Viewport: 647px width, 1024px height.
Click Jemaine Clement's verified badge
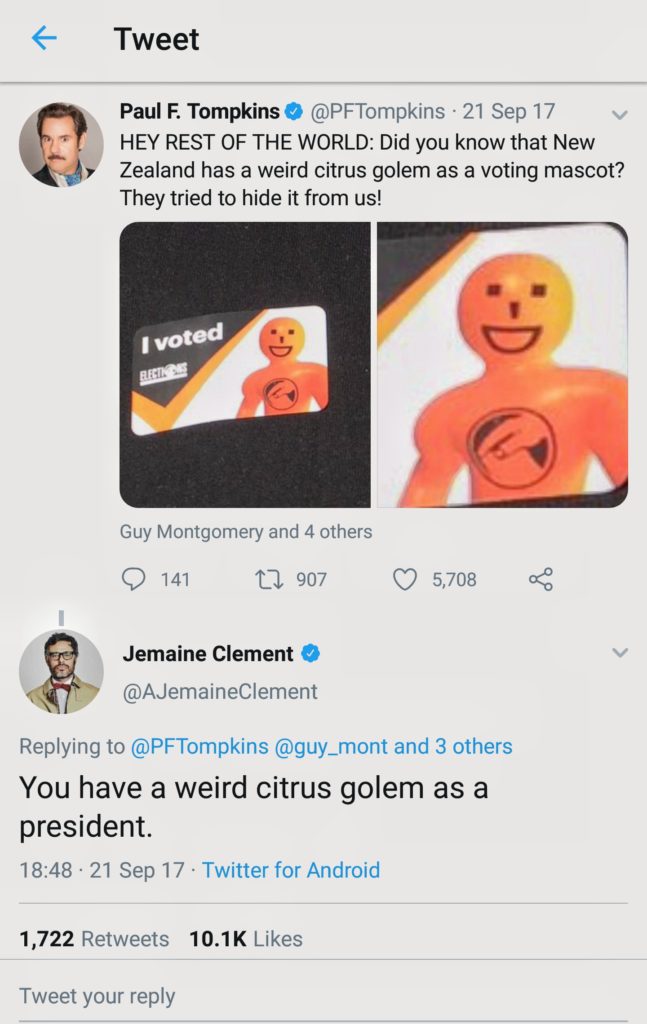(311, 653)
